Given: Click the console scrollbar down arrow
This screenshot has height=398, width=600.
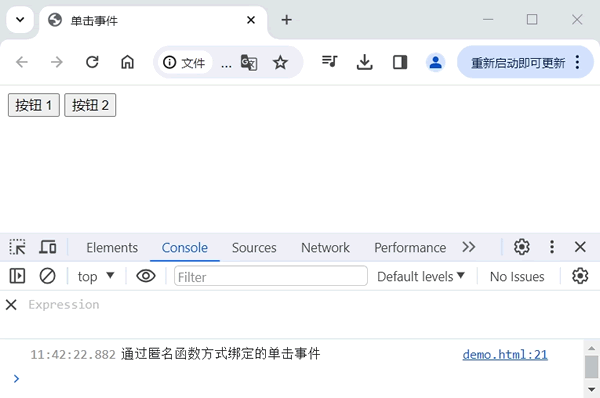Looking at the screenshot, I should pos(592,390).
